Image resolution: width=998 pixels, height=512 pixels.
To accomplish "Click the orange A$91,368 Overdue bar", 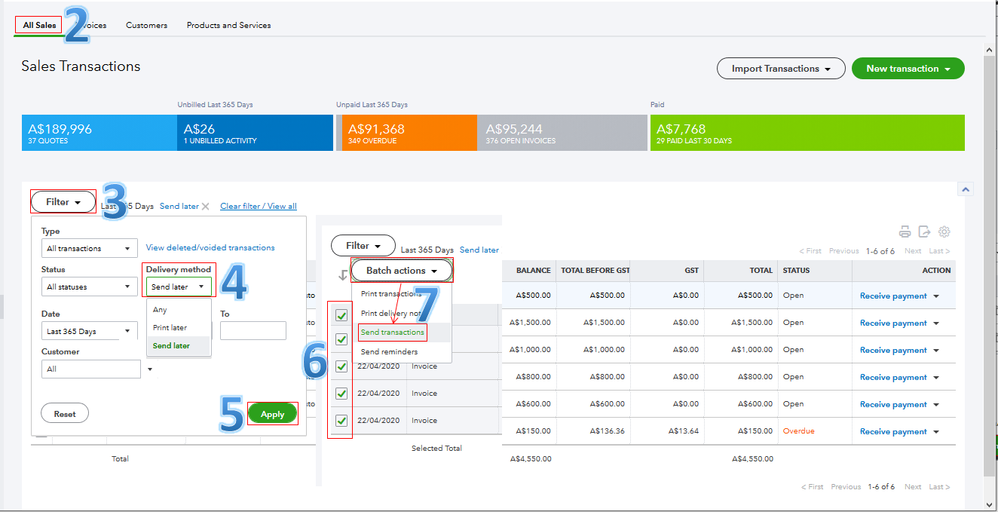I will coord(409,133).
